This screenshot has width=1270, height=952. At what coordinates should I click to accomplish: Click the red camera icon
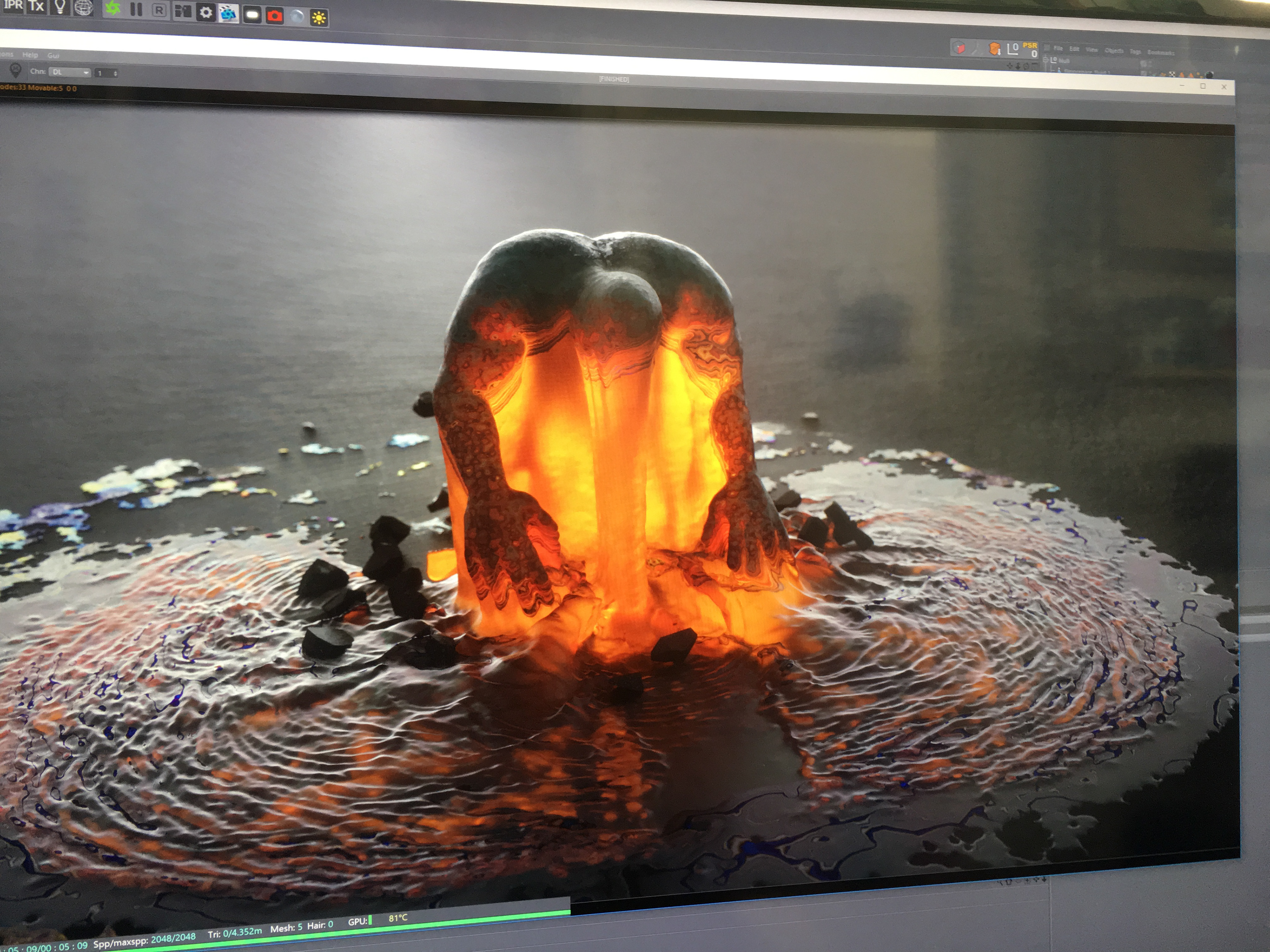(275, 16)
